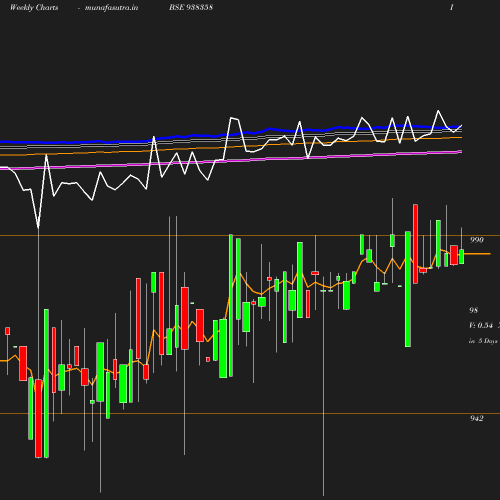Screen dimensions: 500x500
Task: Click the "munafasutra.in" site name
Action: [x=111, y=7]
